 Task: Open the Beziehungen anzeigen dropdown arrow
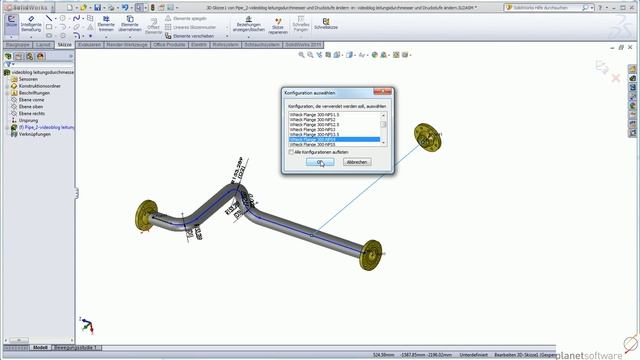[248, 37]
